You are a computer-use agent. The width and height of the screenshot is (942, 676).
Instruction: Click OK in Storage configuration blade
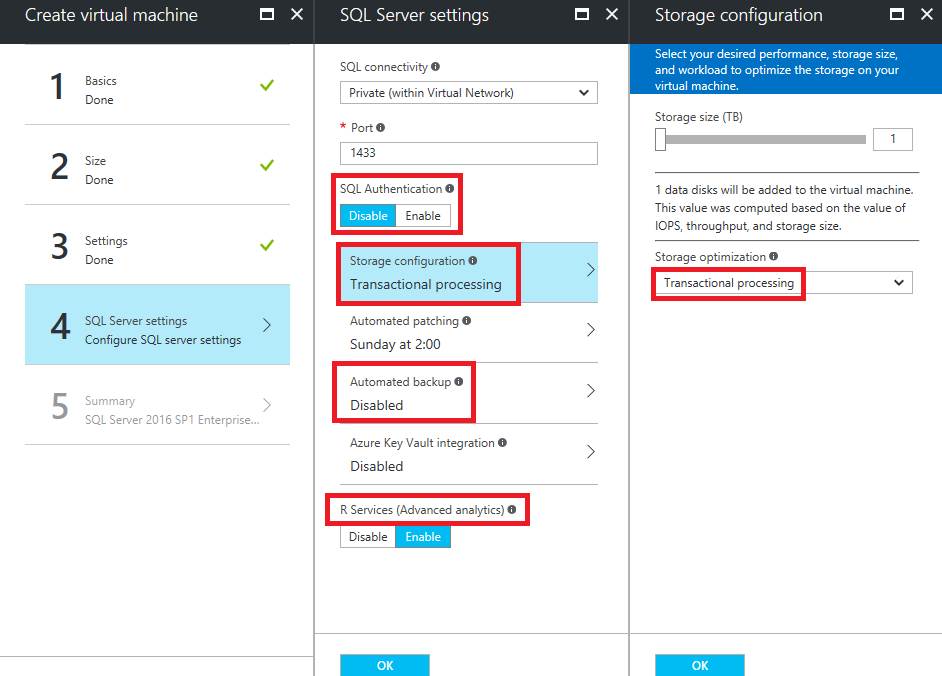pos(699,665)
